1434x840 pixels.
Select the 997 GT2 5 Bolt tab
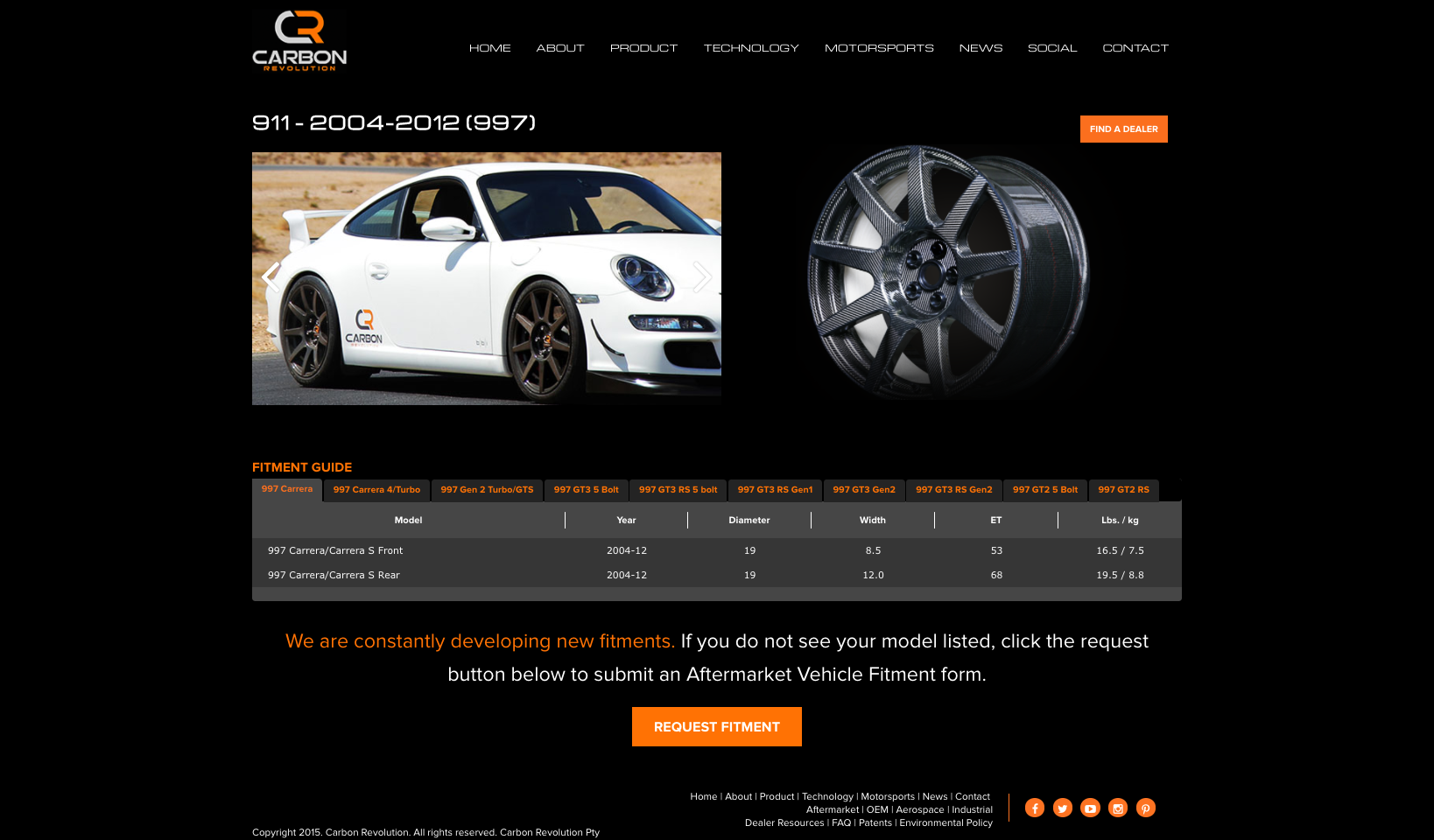click(x=1045, y=490)
